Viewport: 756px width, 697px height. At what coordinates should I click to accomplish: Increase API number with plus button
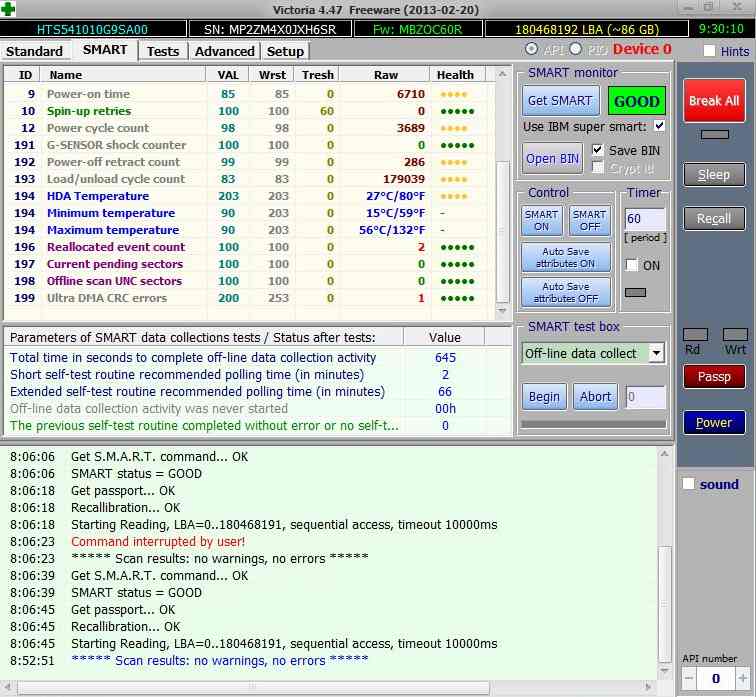click(x=741, y=679)
